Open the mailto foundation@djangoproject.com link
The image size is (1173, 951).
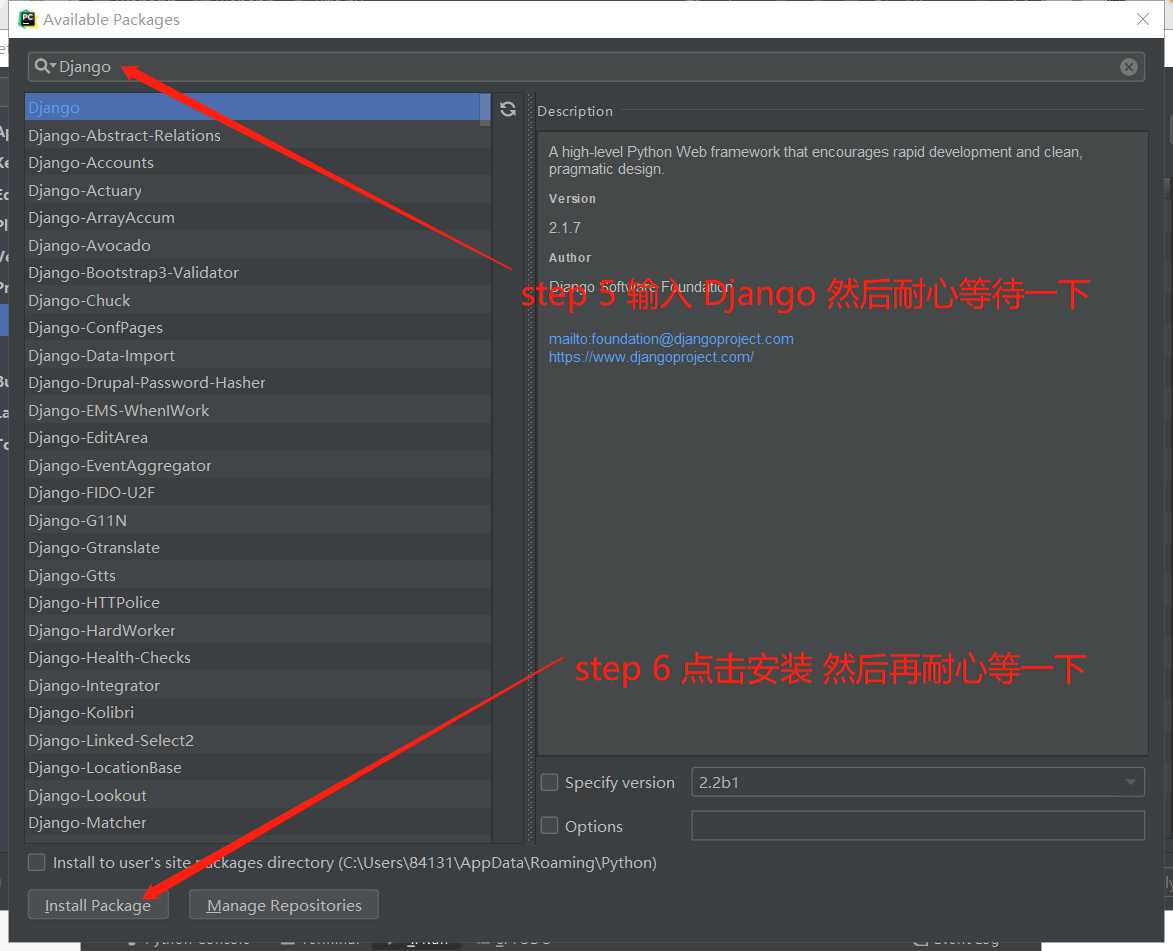pos(671,339)
